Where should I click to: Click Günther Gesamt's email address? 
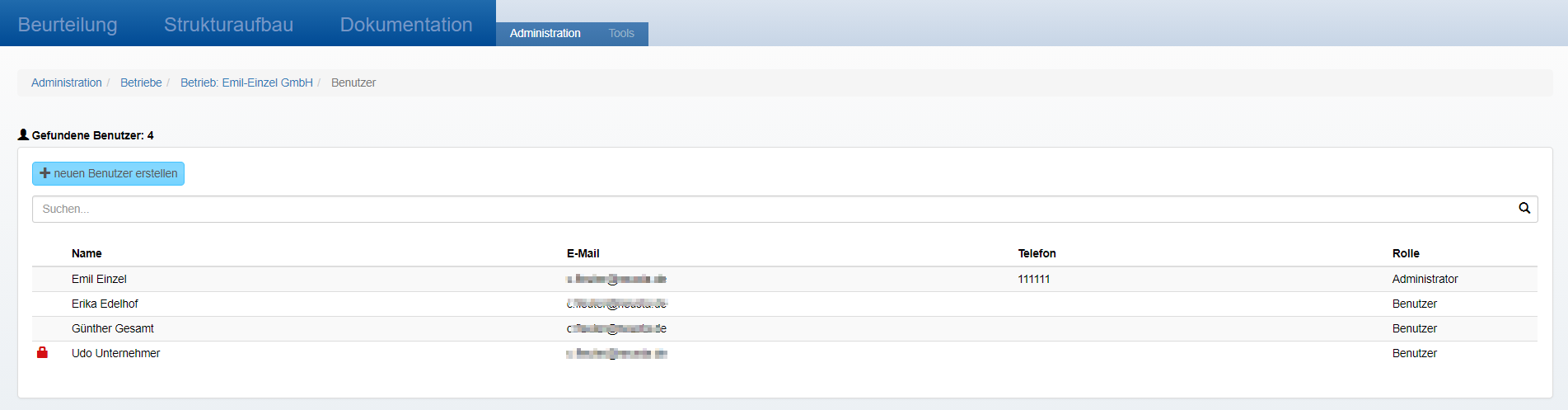coord(616,328)
